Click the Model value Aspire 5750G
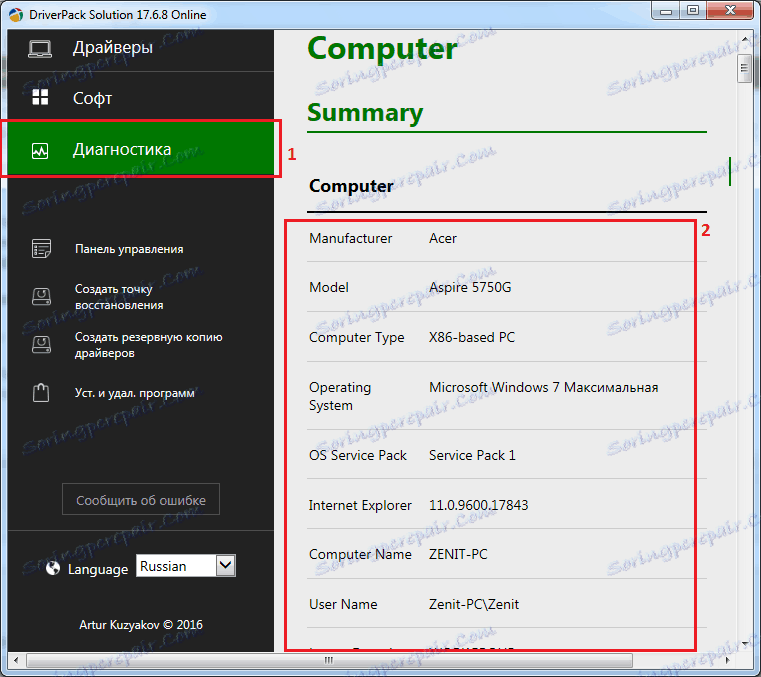The width and height of the screenshot is (761, 677). point(470,287)
